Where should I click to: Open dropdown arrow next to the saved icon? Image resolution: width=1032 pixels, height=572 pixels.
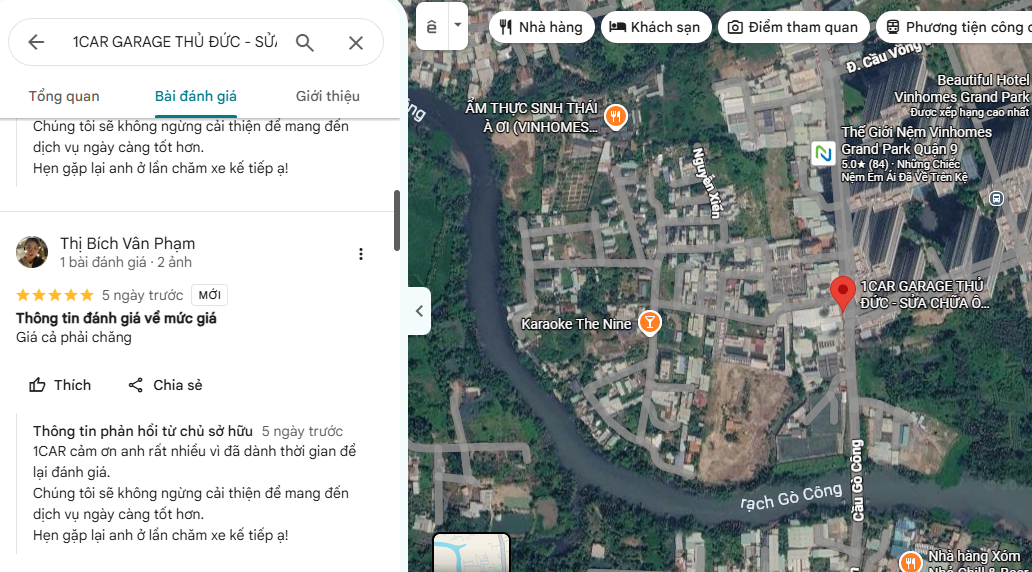click(457, 26)
